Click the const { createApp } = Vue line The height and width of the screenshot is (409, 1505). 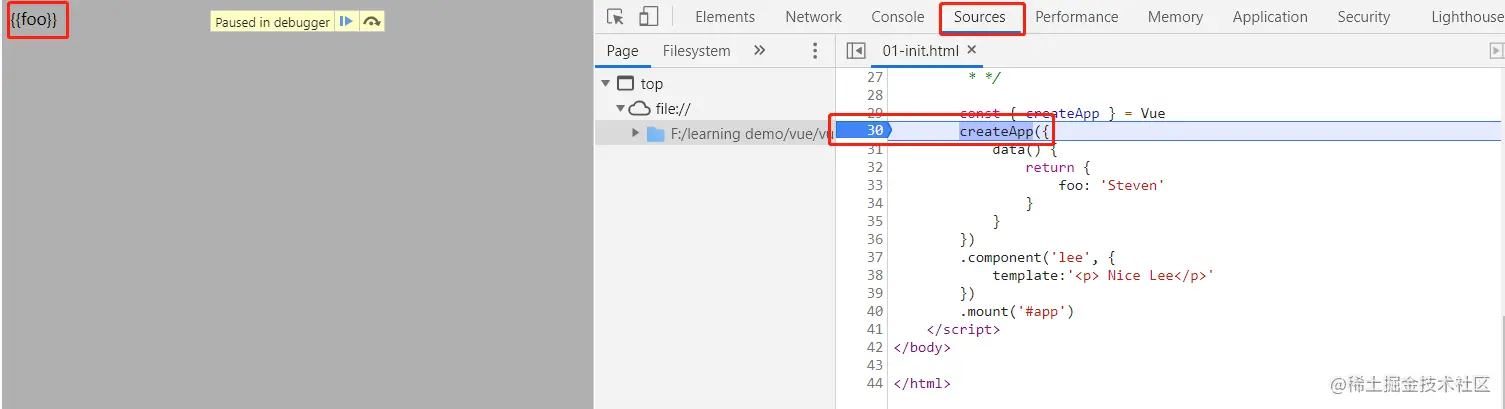click(x=1062, y=113)
